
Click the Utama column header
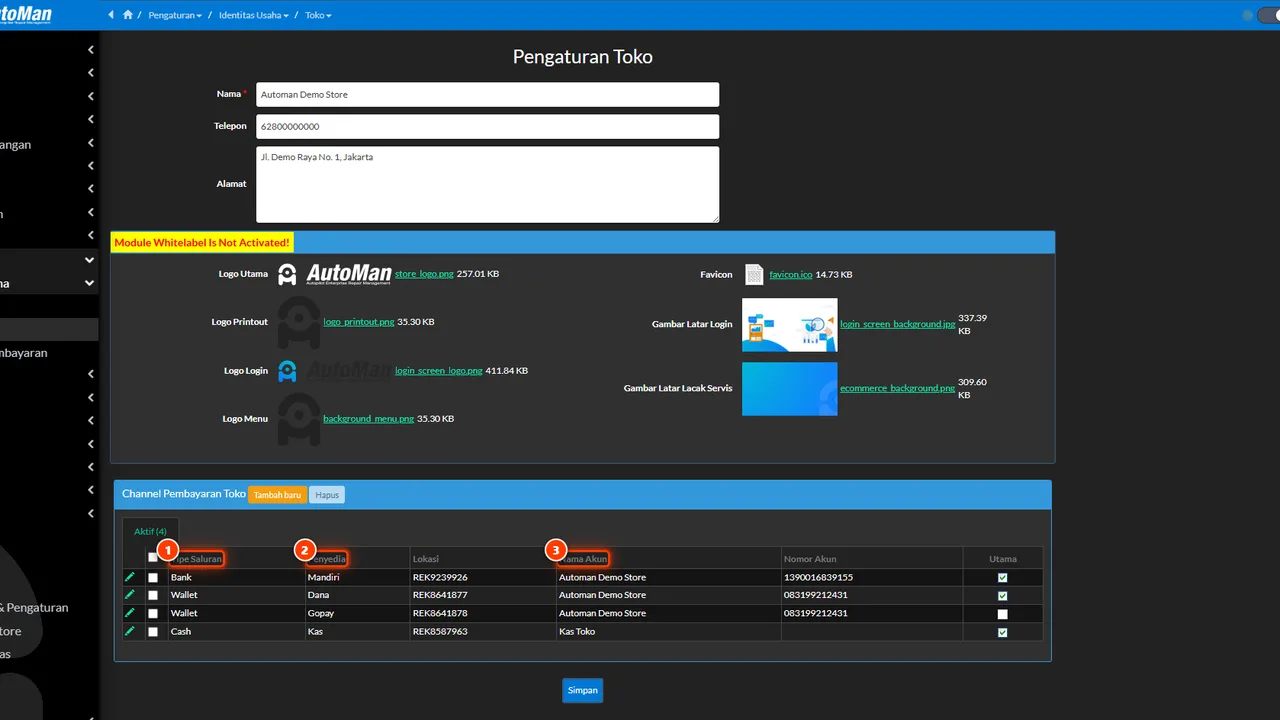[x=1003, y=559]
